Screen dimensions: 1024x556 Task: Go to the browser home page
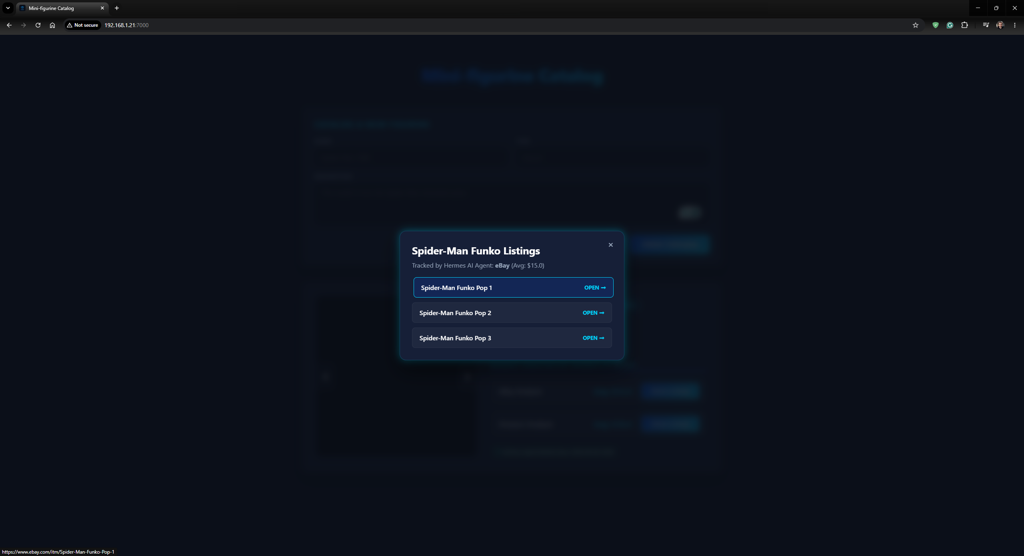(x=52, y=25)
